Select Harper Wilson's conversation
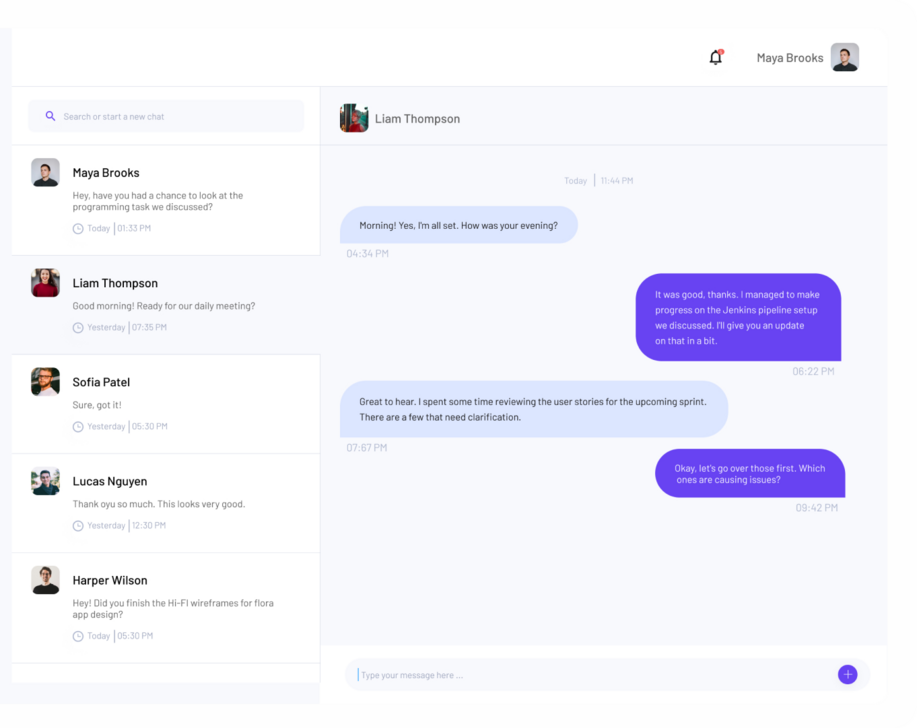The height and width of the screenshot is (728, 917). point(166,608)
